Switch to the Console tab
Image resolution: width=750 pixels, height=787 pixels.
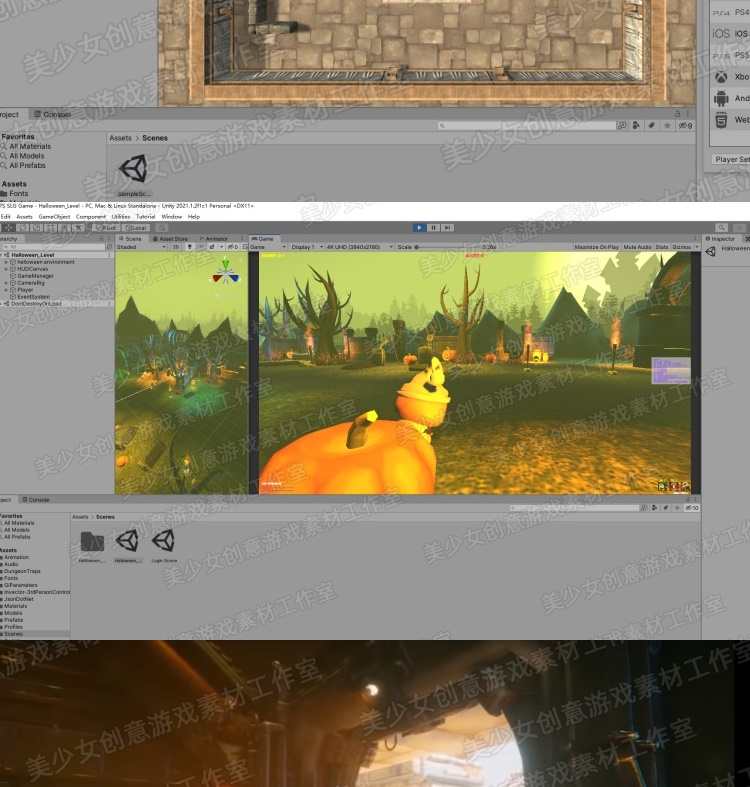[35, 499]
